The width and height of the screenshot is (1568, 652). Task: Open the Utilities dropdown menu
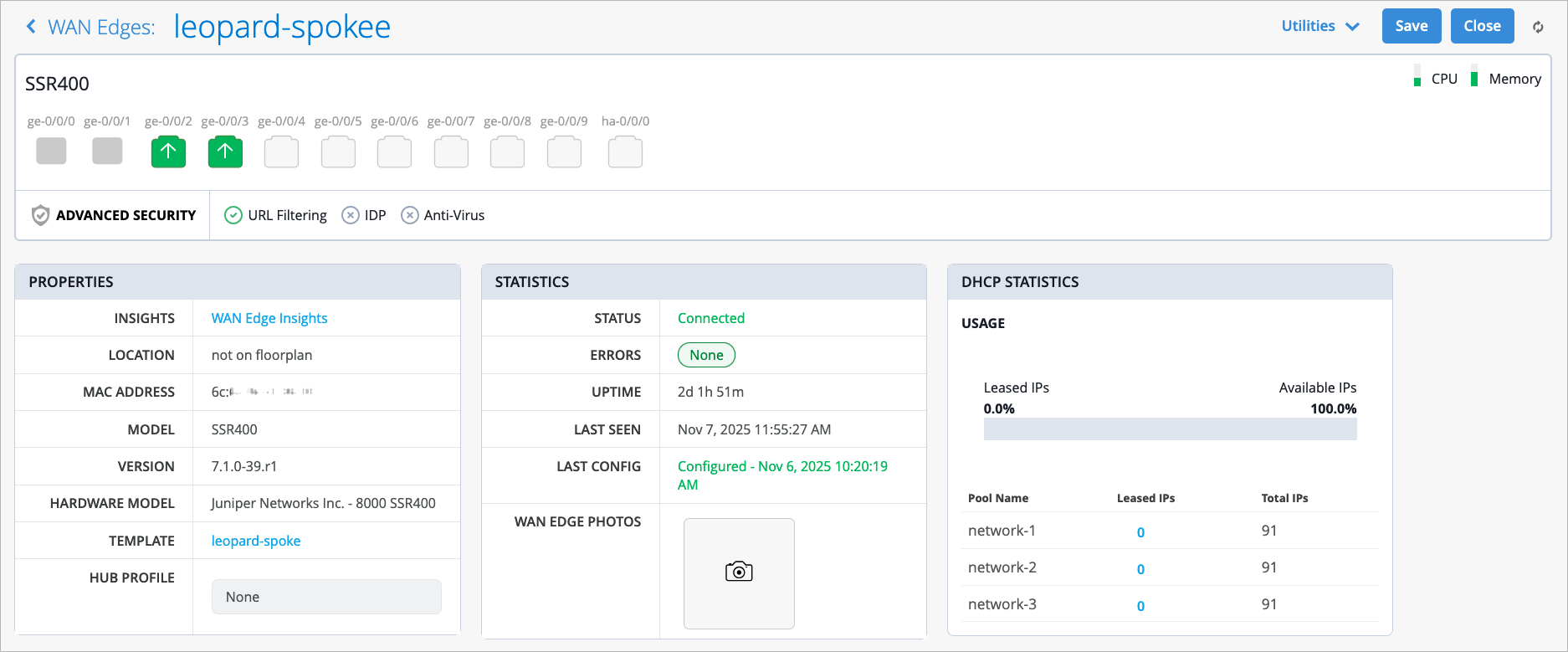(1319, 27)
